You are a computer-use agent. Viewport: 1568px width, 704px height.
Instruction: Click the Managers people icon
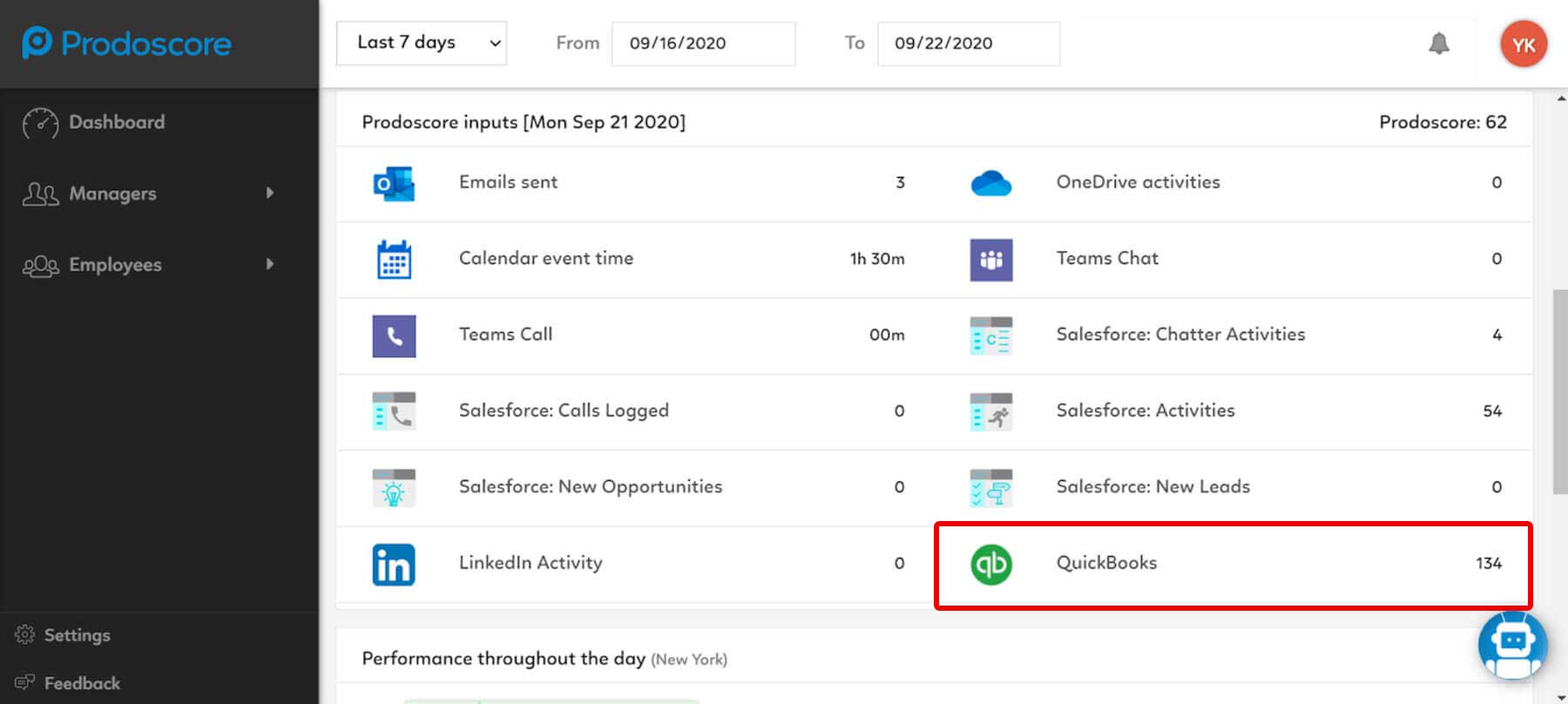[40, 193]
